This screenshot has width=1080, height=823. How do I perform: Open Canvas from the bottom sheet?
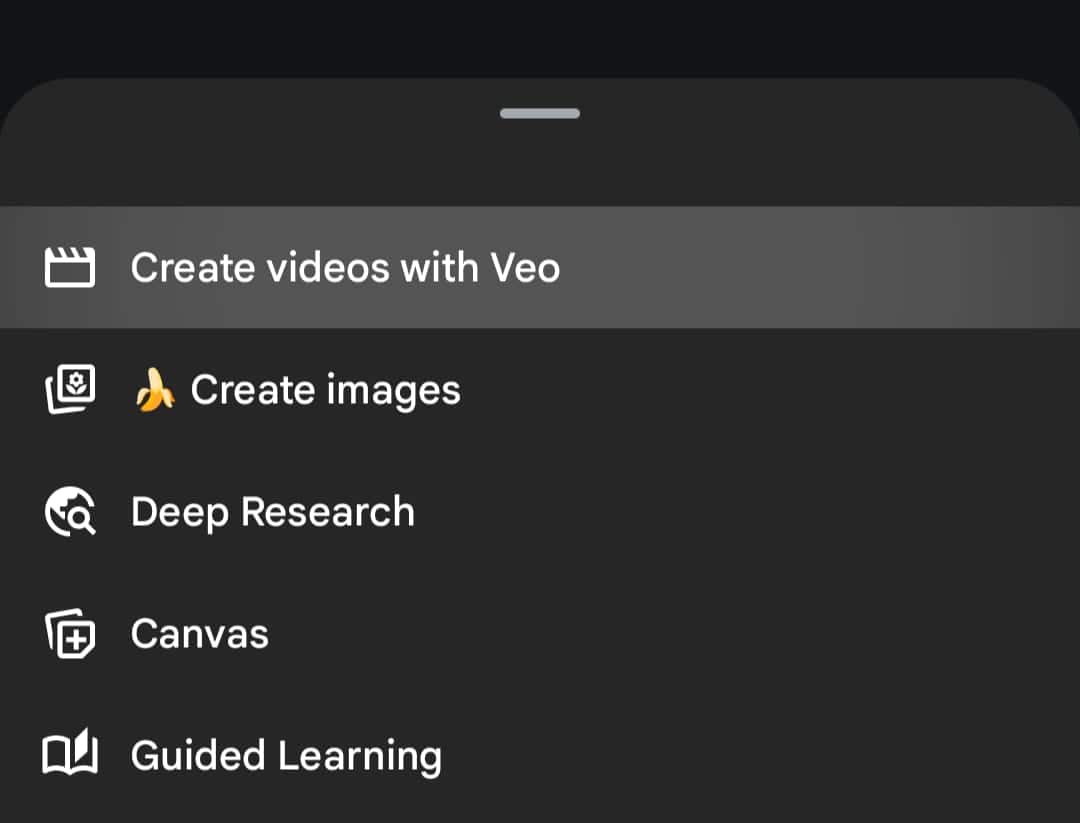(x=199, y=634)
